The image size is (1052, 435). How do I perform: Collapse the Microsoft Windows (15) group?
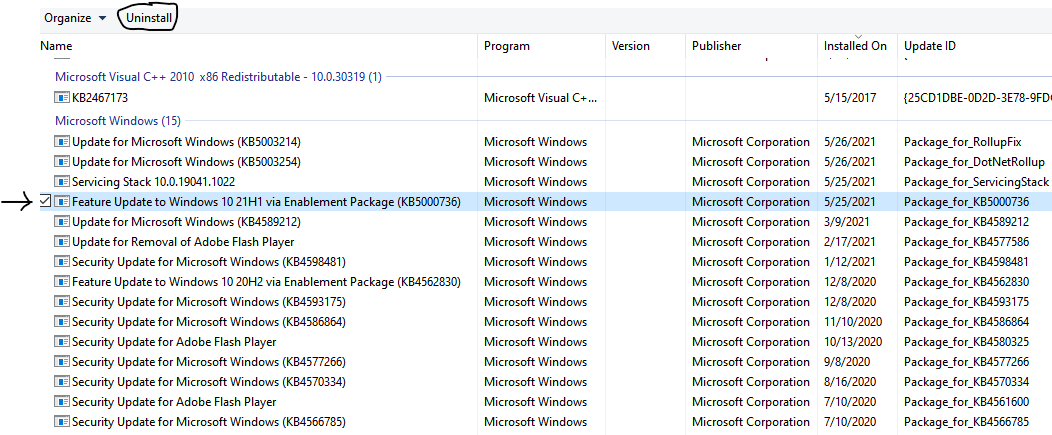point(117,121)
